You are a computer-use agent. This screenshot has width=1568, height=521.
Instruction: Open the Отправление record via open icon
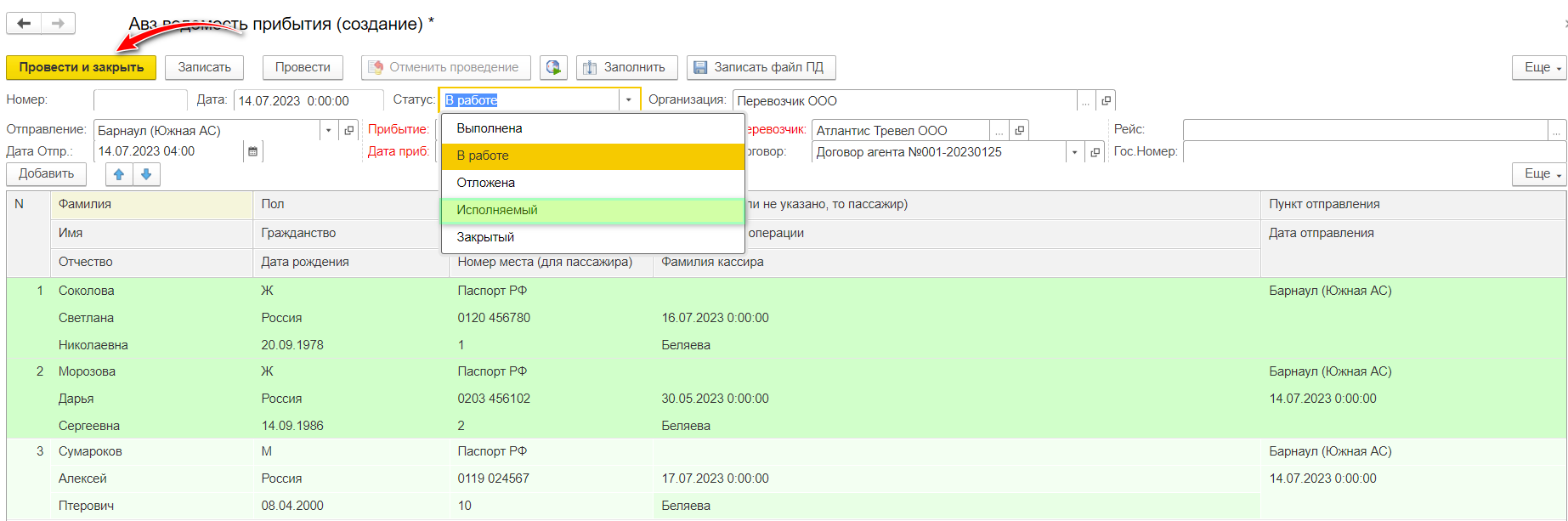[x=348, y=131]
